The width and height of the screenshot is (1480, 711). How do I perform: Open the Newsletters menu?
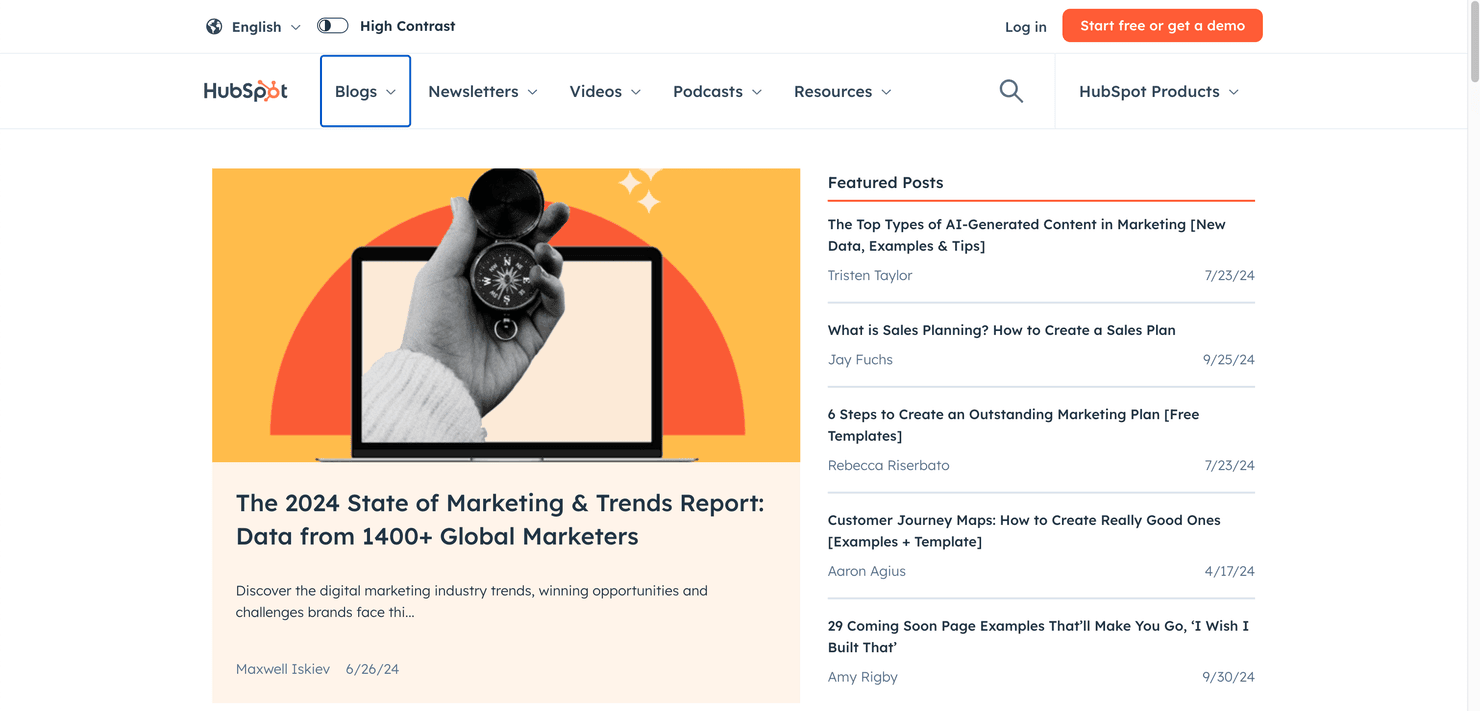pyautogui.click(x=483, y=91)
